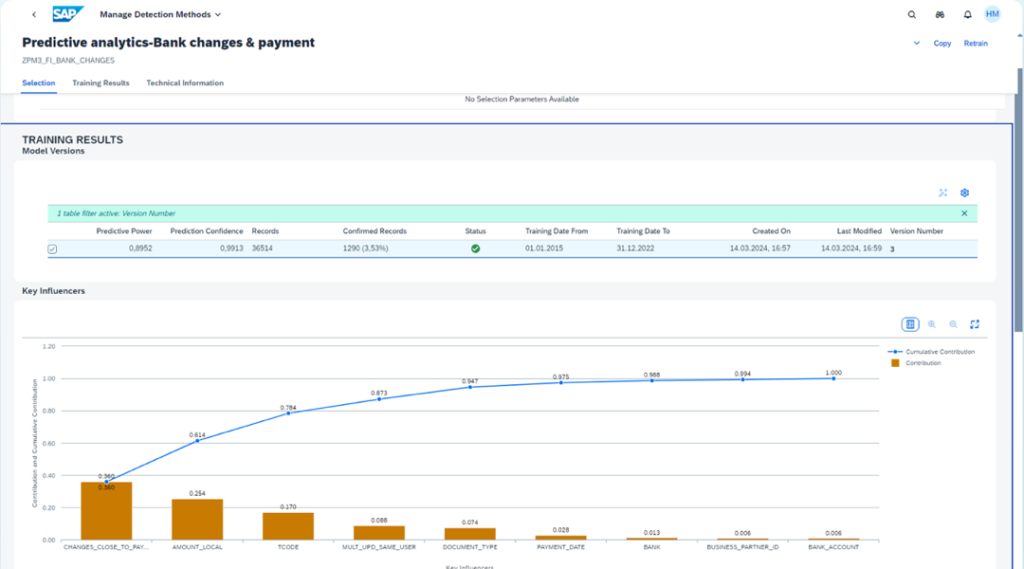Select the 0,8952 predictive power cell

point(140,248)
